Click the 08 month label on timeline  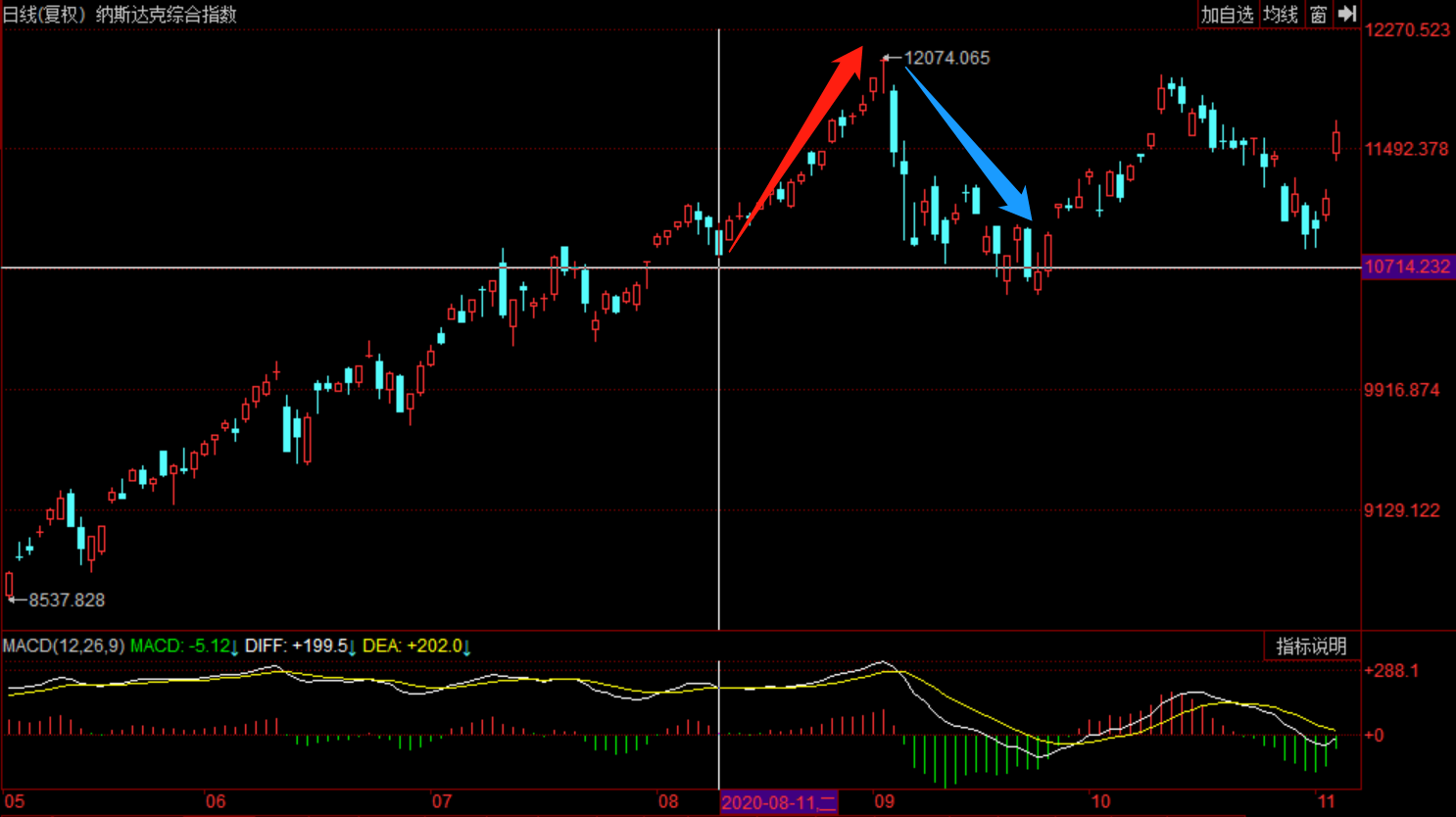668,801
